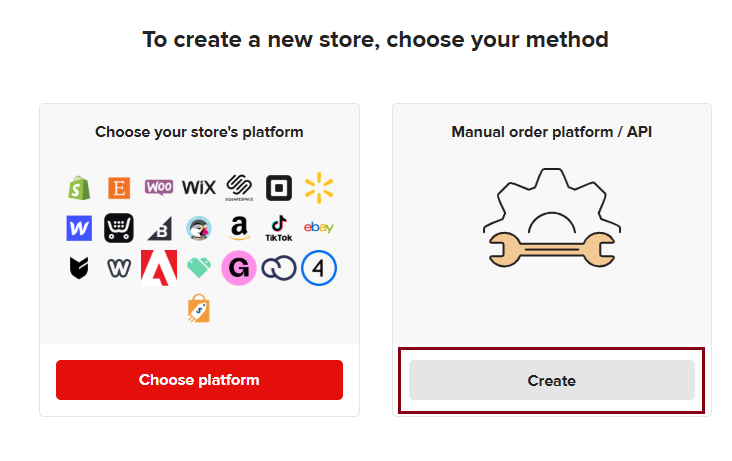This screenshot has width=732, height=461.
Task: Pick the Squarespace logo
Action: click(239, 188)
